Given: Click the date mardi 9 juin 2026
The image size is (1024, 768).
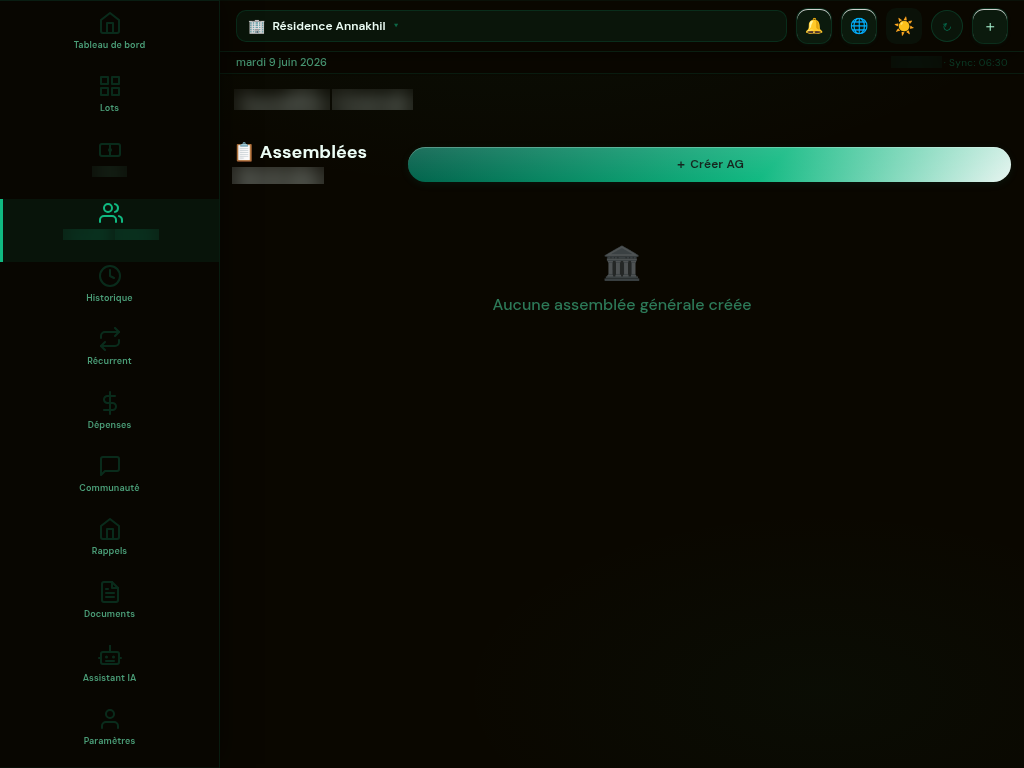Looking at the screenshot, I should pyautogui.click(x=281, y=62).
